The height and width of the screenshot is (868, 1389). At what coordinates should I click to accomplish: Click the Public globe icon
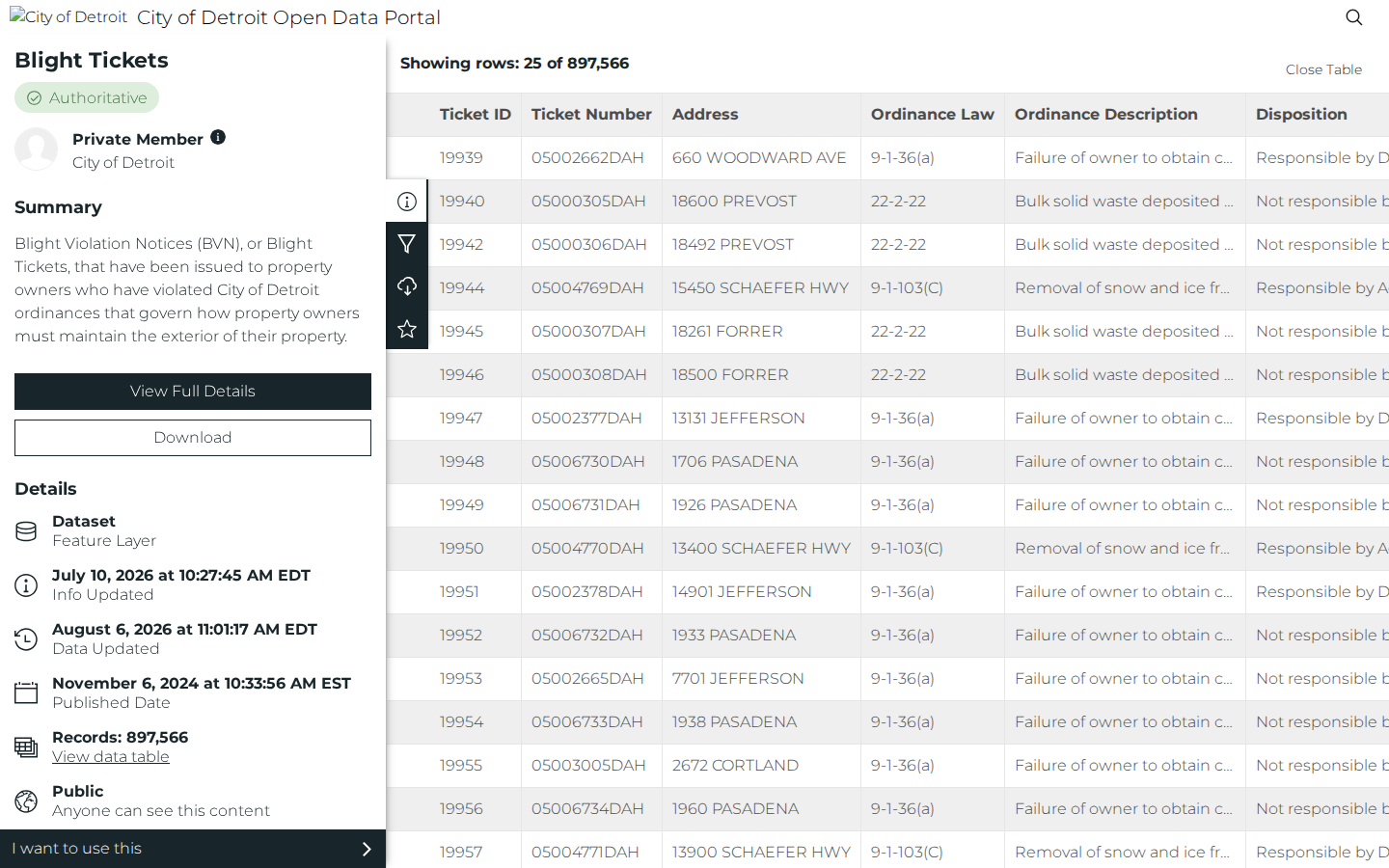(x=26, y=801)
